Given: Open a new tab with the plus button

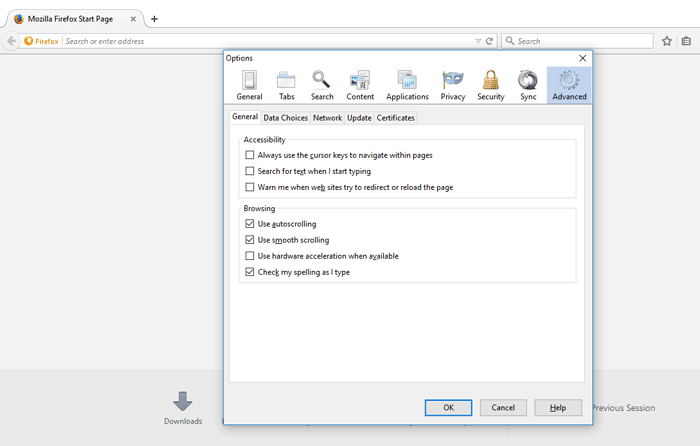Looking at the screenshot, I should [154, 19].
